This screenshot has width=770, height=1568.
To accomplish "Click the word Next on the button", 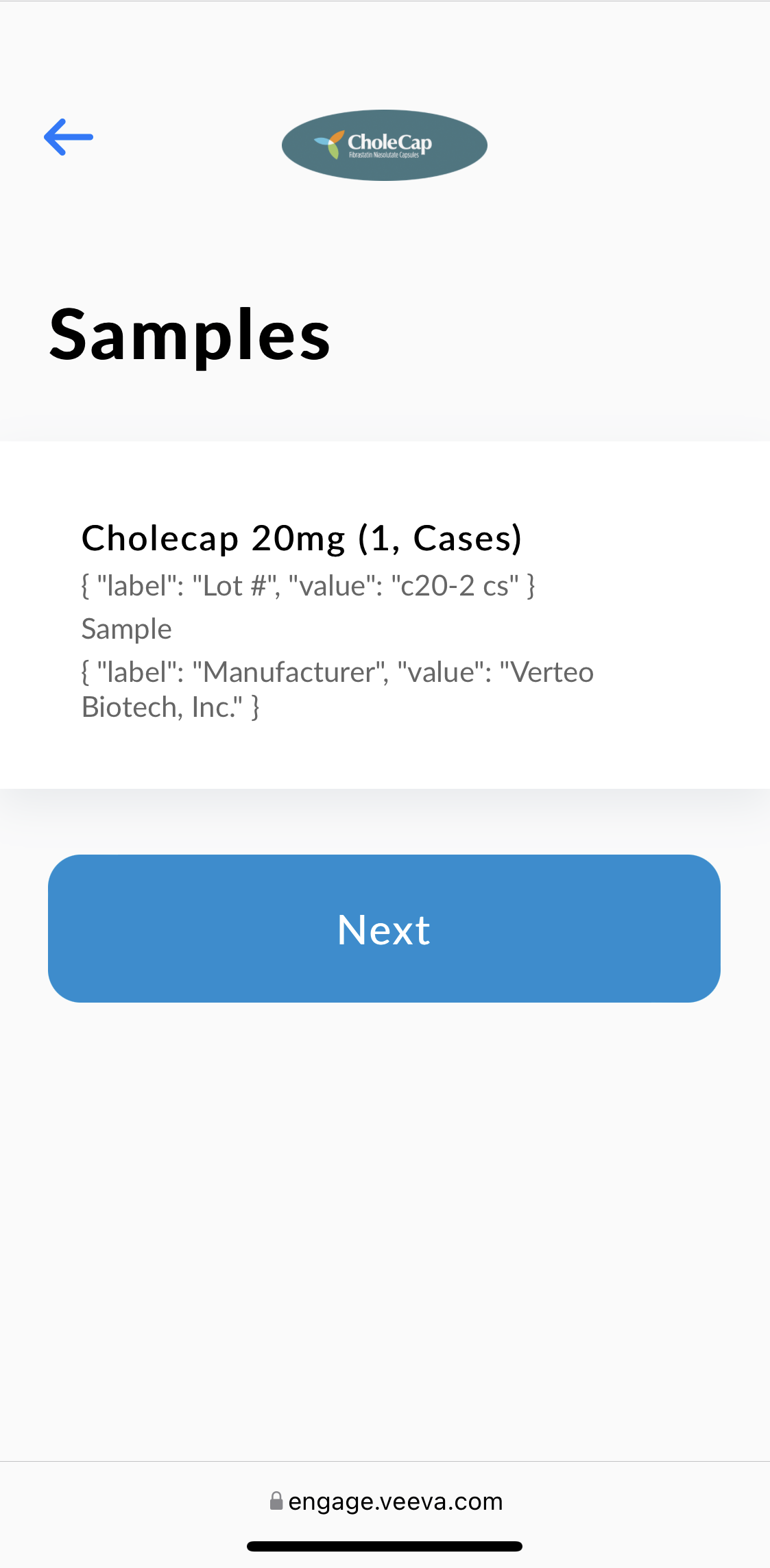I will pyautogui.click(x=384, y=929).
